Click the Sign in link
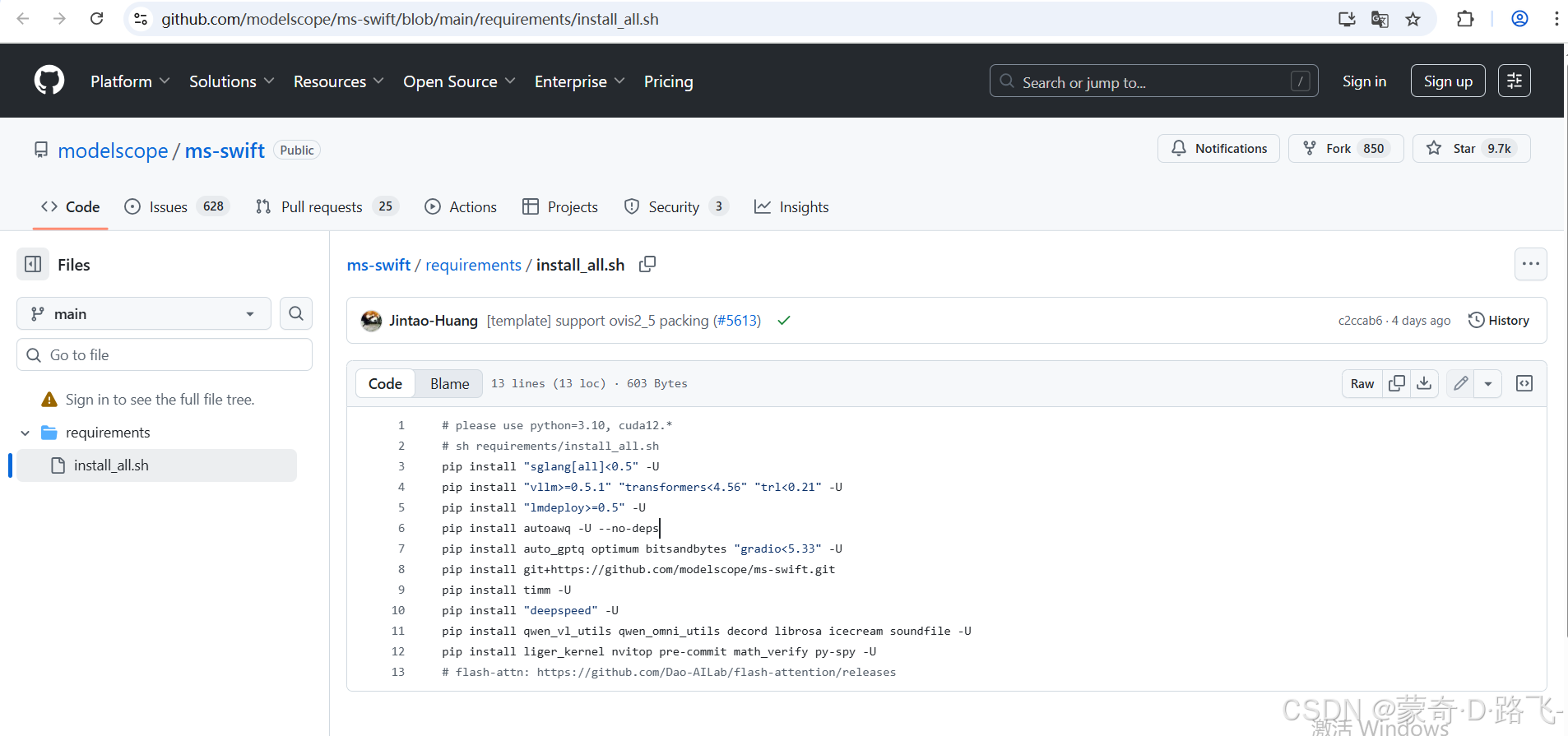This screenshot has height=736, width=1568. point(1364,81)
